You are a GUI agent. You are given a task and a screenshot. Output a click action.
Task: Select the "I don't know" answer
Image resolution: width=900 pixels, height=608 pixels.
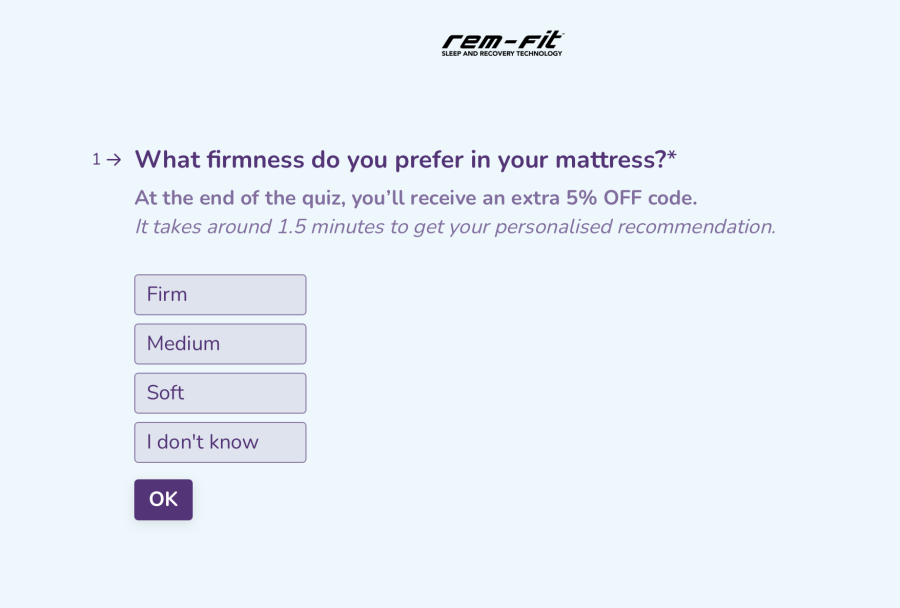[x=220, y=442]
